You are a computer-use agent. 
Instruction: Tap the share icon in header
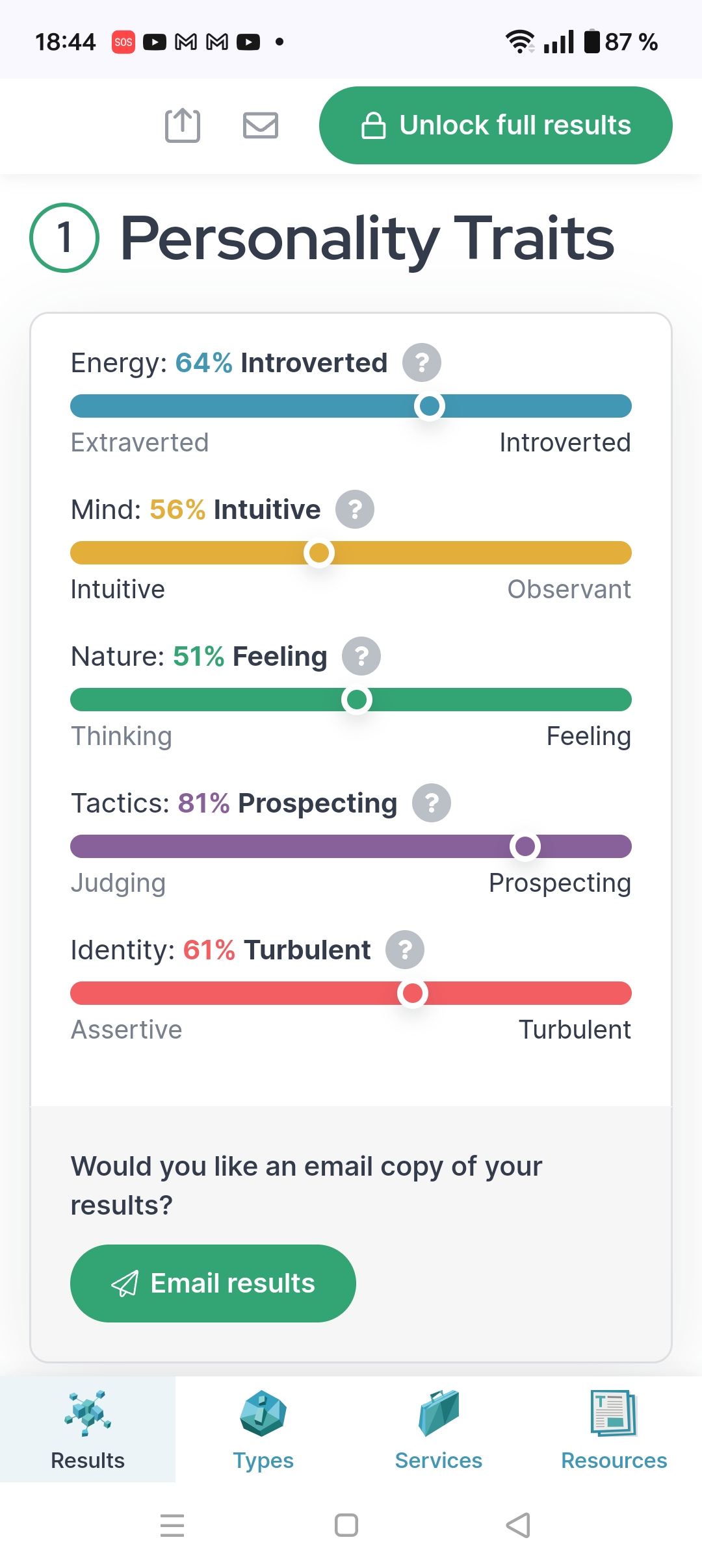(183, 125)
